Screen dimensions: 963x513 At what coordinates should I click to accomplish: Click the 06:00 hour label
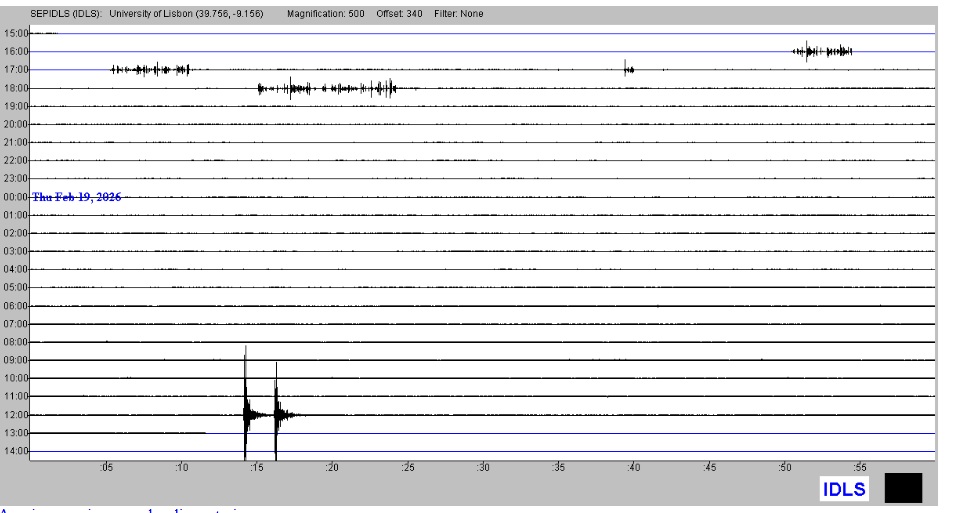(x=16, y=305)
